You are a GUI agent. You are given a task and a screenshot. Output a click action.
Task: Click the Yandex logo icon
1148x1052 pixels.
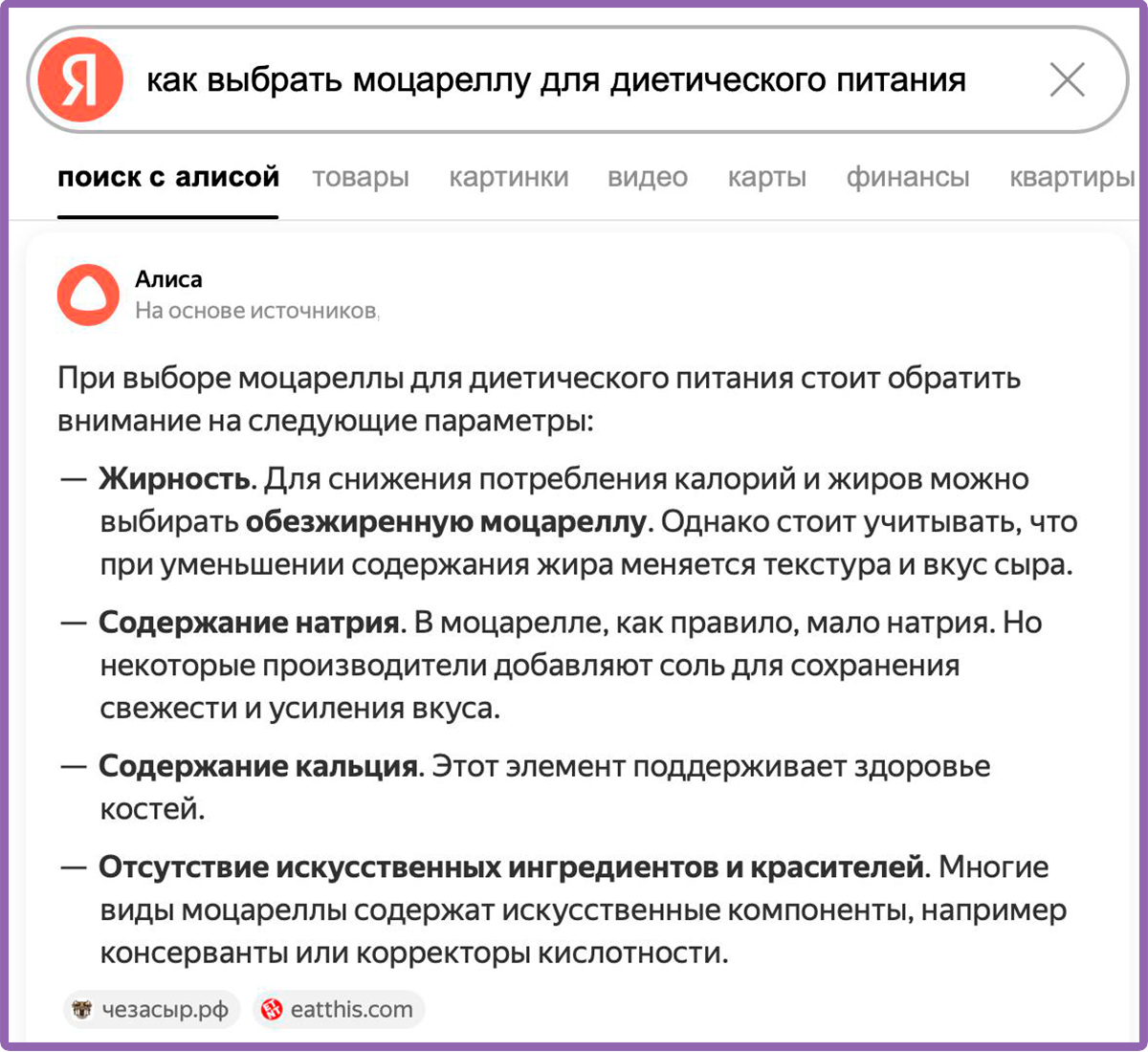80,79
